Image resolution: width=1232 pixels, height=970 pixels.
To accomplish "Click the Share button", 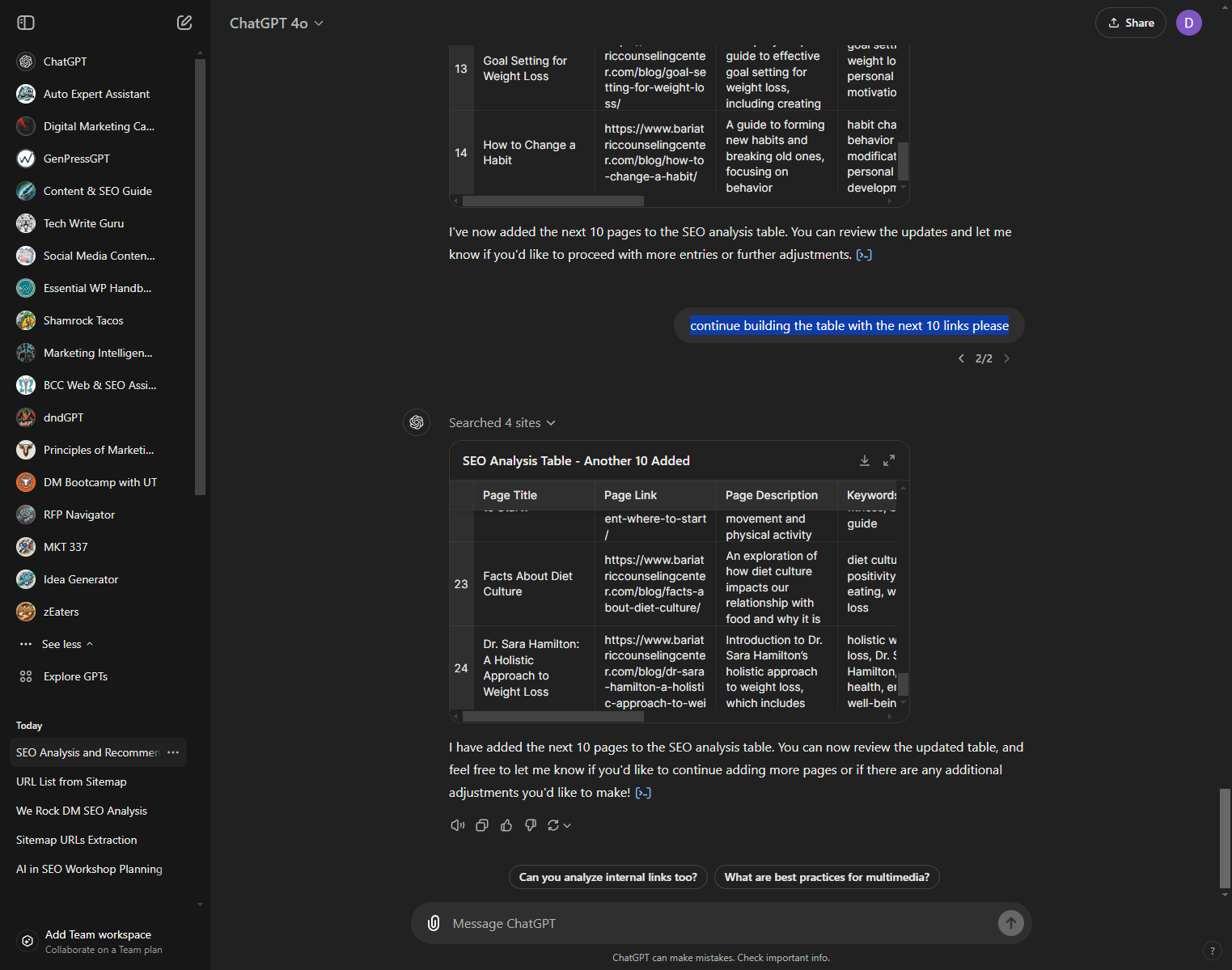I will click(x=1131, y=23).
